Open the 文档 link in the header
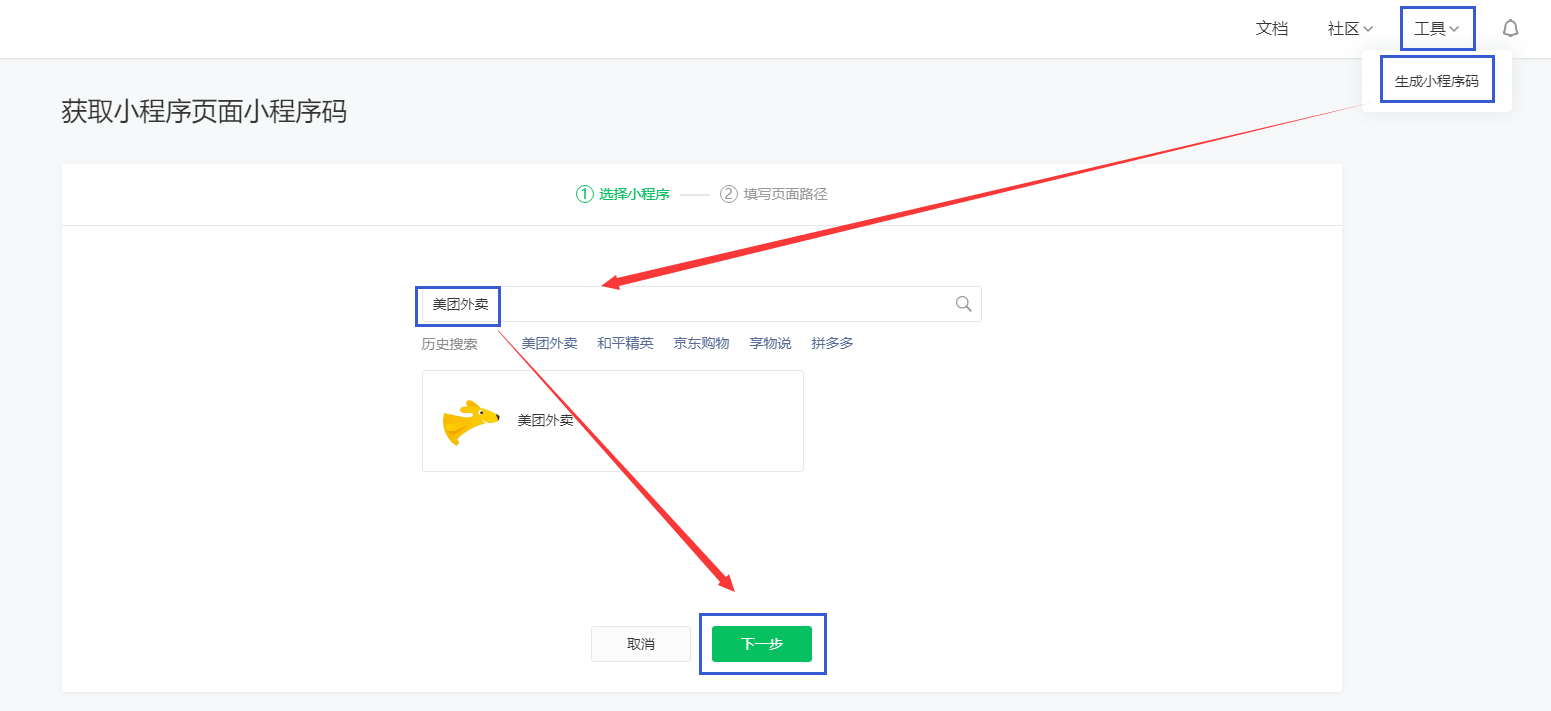 click(1271, 29)
